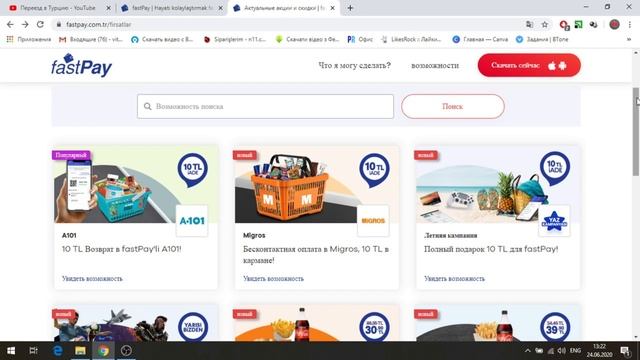Open the Canva bookmark
Image resolution: width=640 pixels, height=360 pixels.
(x=480, y=39)
